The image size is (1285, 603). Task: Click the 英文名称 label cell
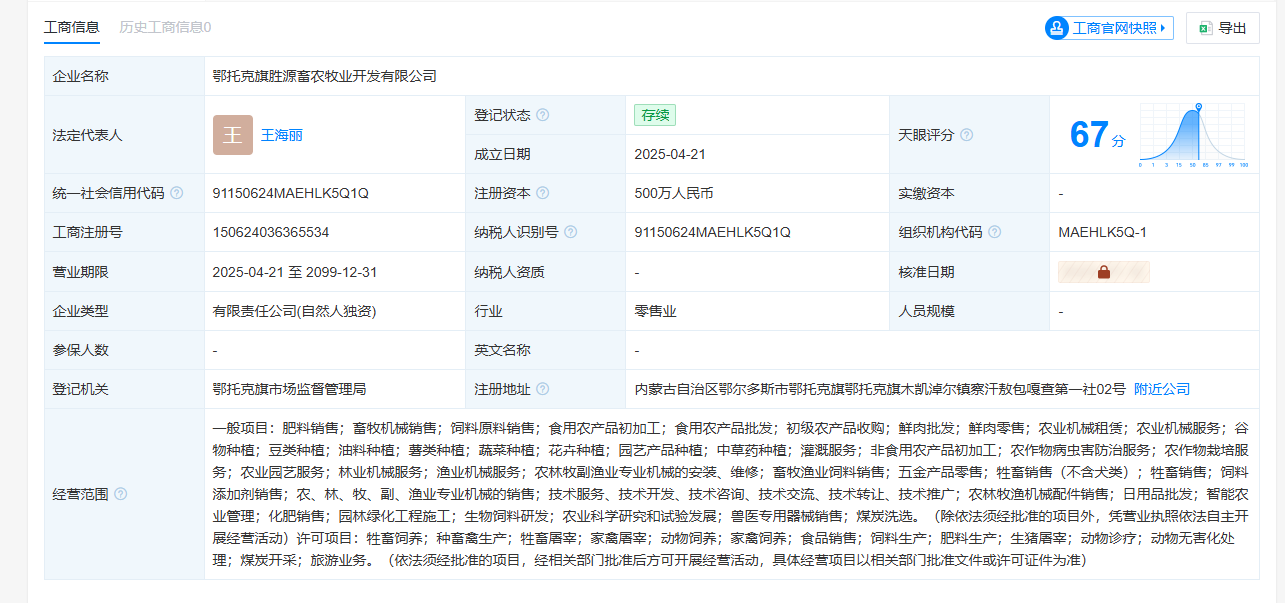click(545, 350)
